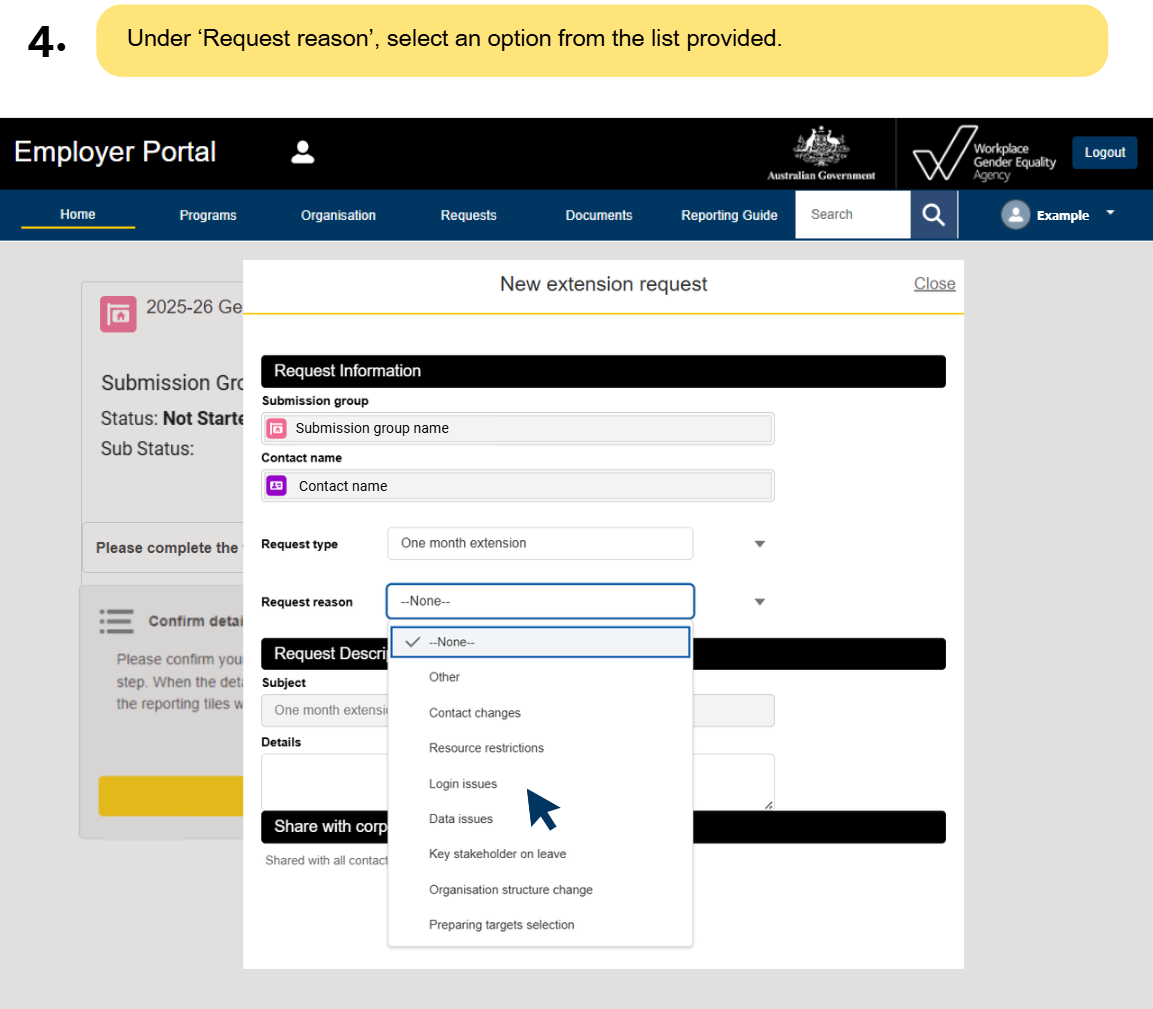Click the user profile icon in the header
This screenshot has width=1153, height=1009.
click(302, 151)
